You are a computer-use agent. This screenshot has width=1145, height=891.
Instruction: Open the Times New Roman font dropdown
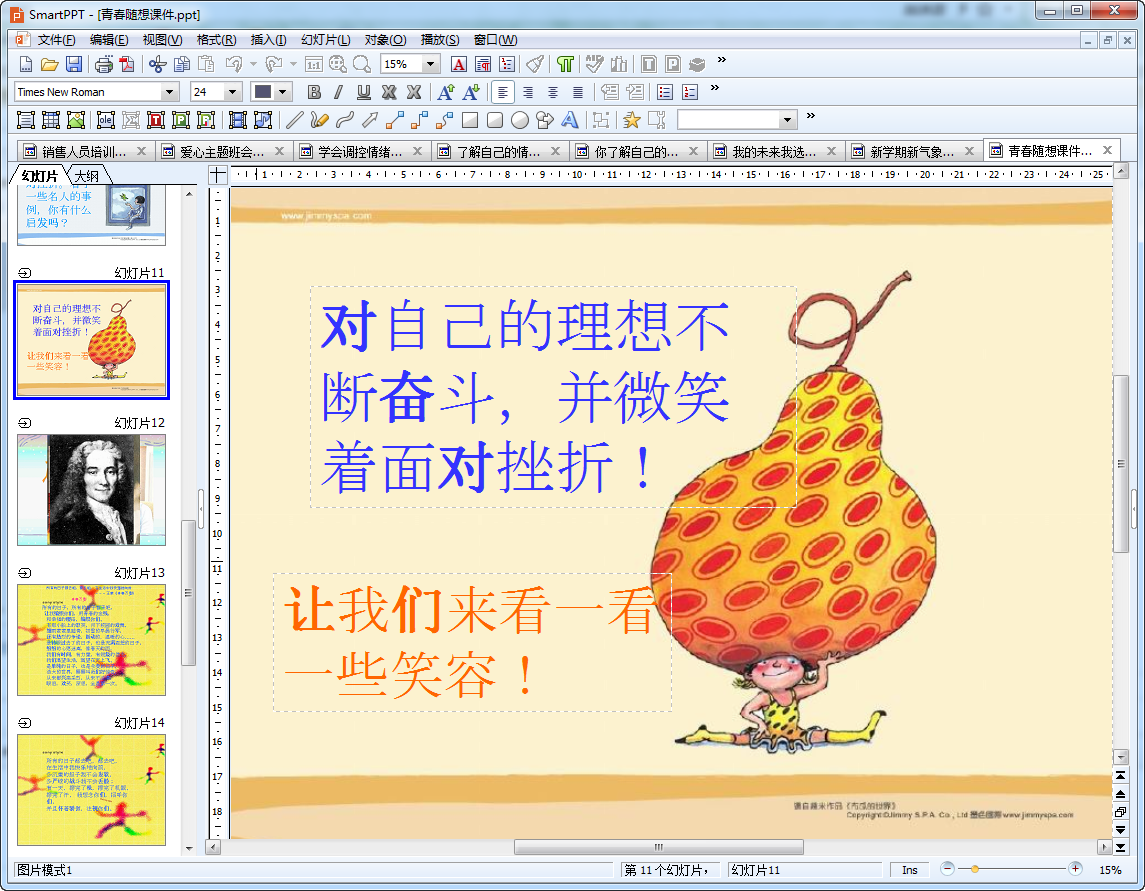point(169,92)
